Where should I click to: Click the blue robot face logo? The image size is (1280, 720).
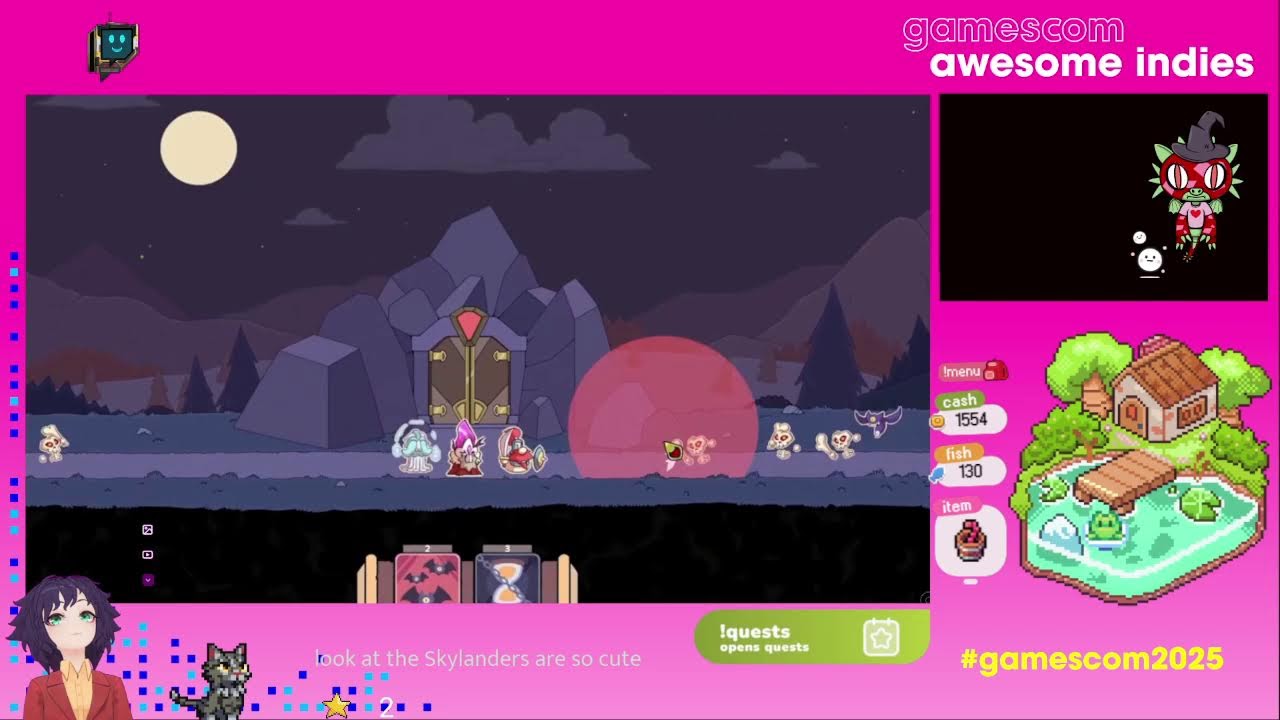114,46
